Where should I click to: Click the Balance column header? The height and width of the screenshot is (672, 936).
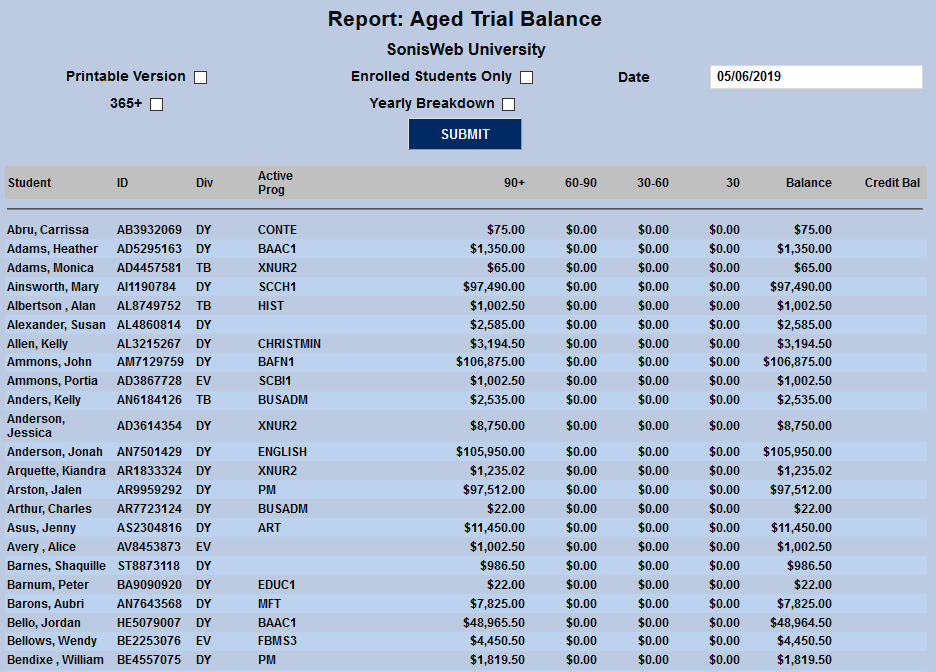point(808,183)
